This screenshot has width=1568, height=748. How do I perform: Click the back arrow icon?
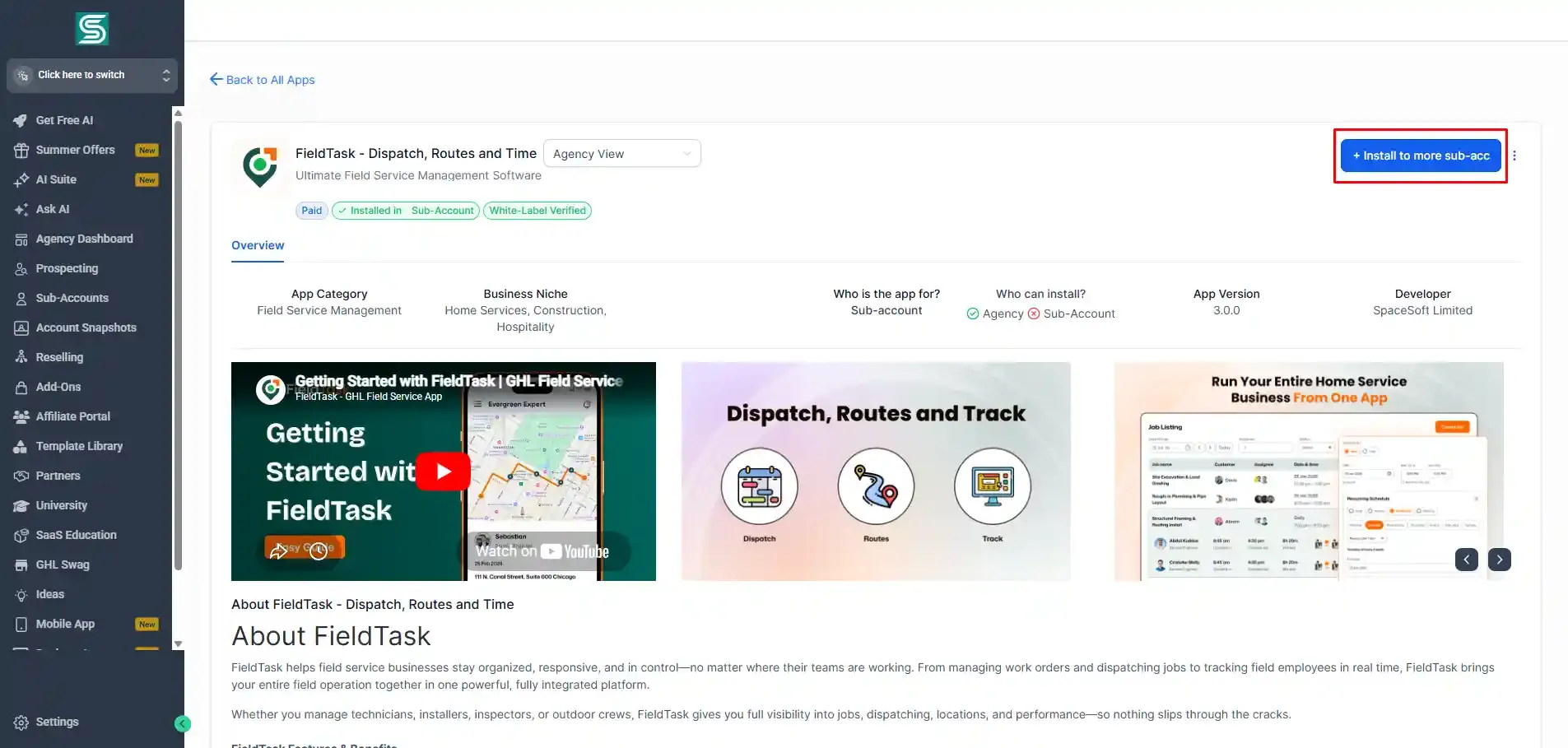coord(216,79)
